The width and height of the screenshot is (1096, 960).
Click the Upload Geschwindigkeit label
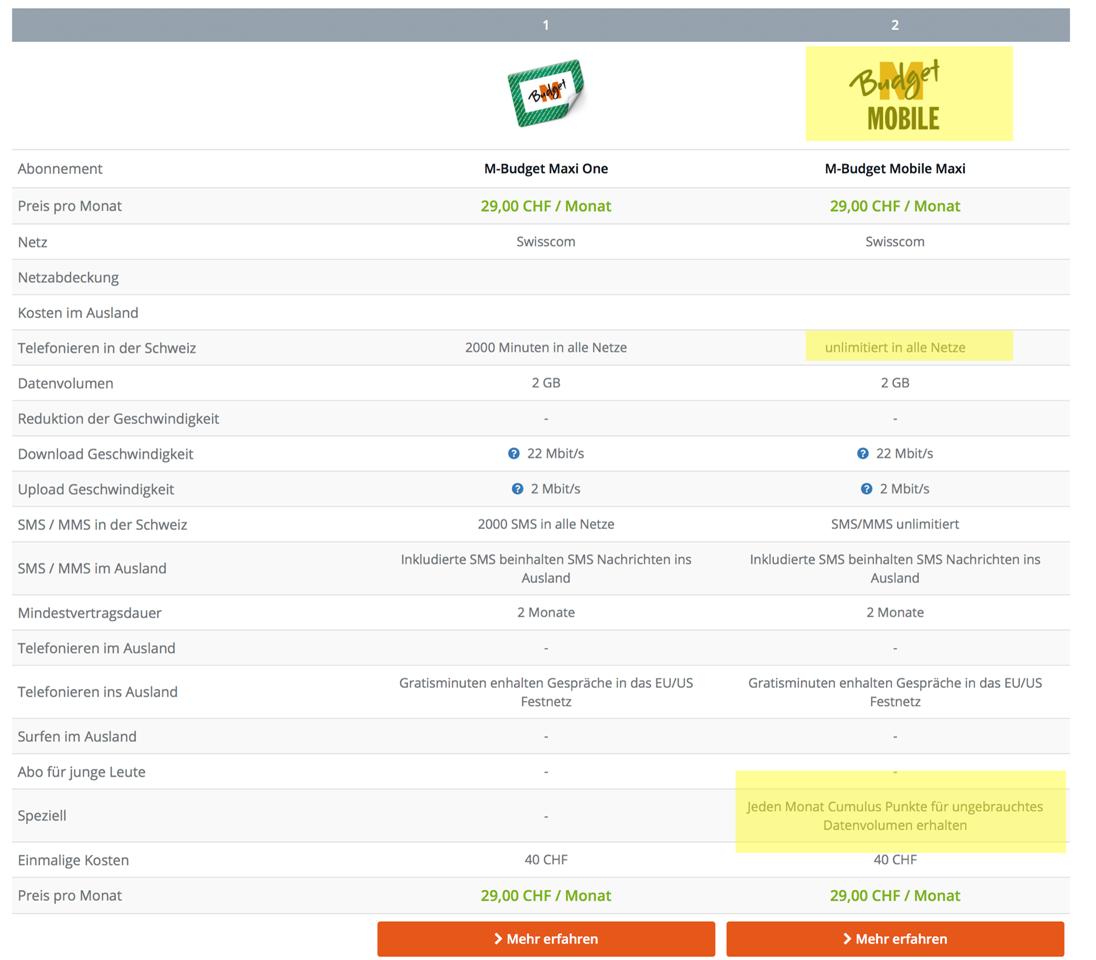point(96,489)
